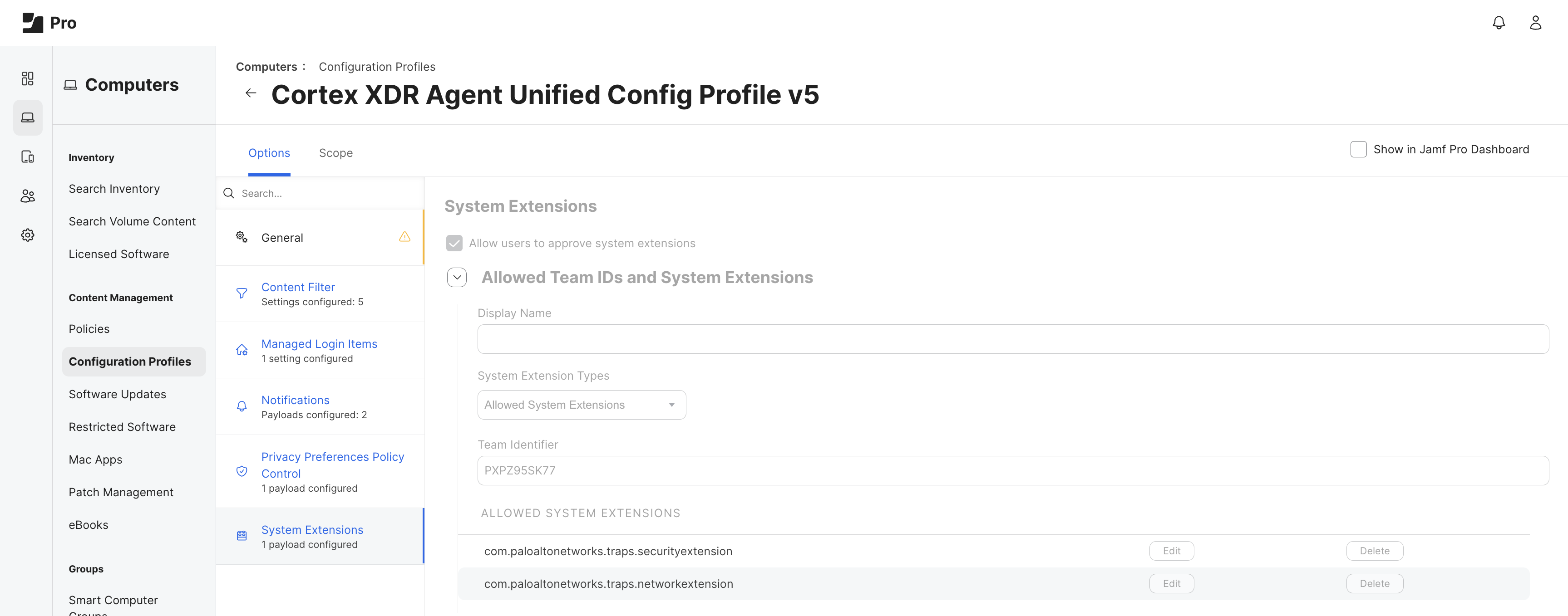The height and width of the screenshot is (616, 1568).
Task: Delete the securityextension entry
Action: click(x=1375, y=551)
